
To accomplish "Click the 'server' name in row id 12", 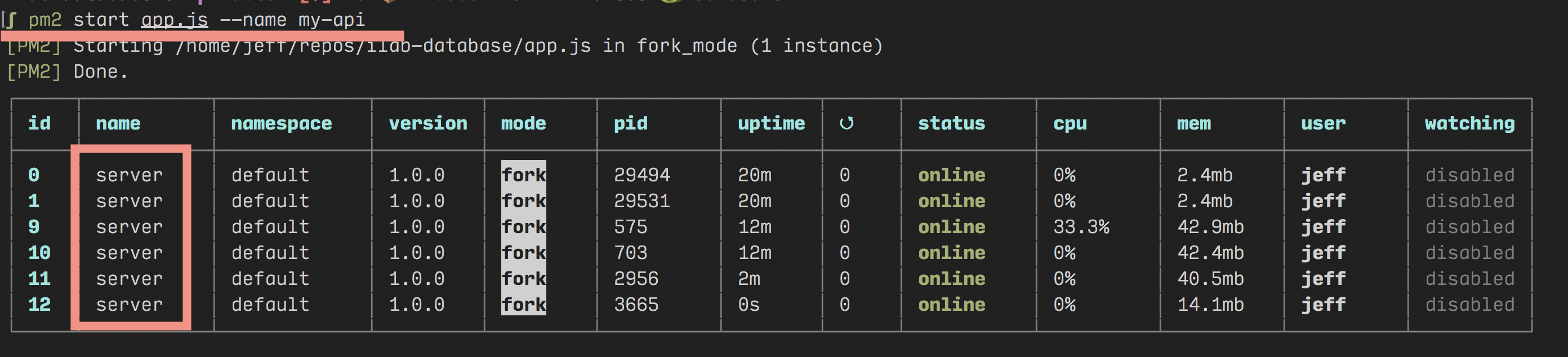I will (x=129, y=305).
